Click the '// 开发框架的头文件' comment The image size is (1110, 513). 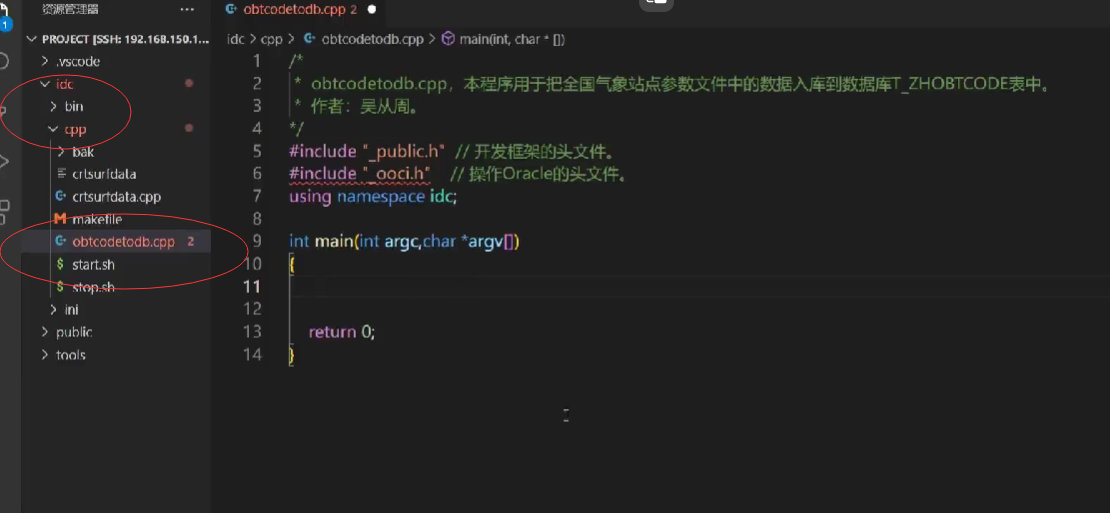534,151
